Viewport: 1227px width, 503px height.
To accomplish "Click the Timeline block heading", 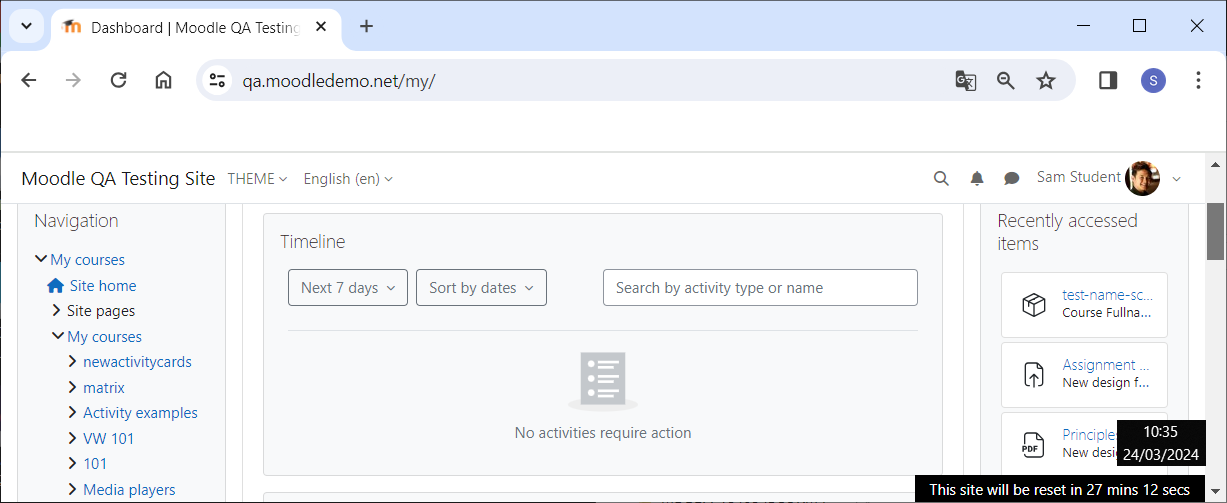I will click(x=313, y=242).
